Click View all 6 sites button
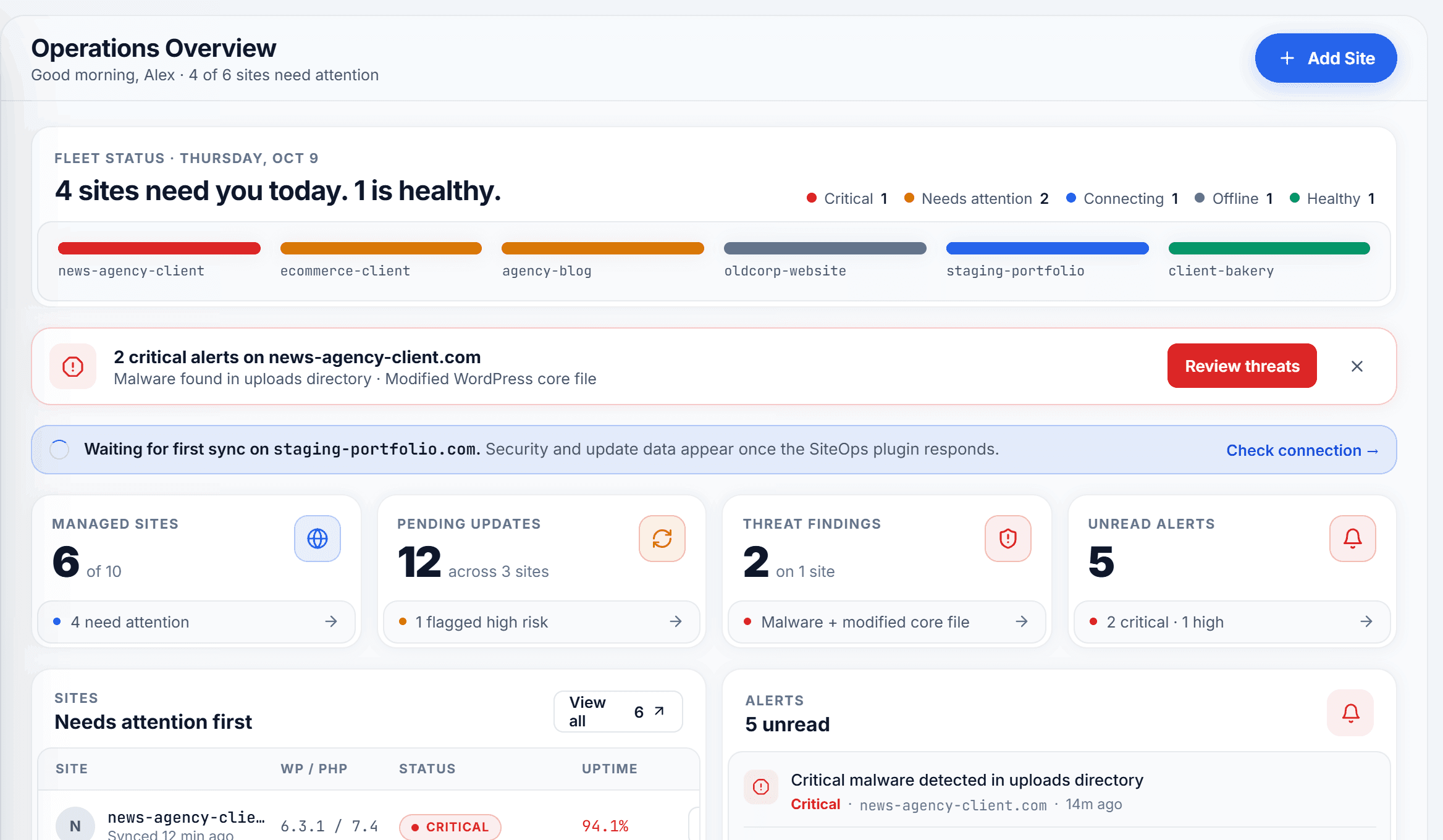The width and height of the screenshot is (1443, 840). [618, 712]
